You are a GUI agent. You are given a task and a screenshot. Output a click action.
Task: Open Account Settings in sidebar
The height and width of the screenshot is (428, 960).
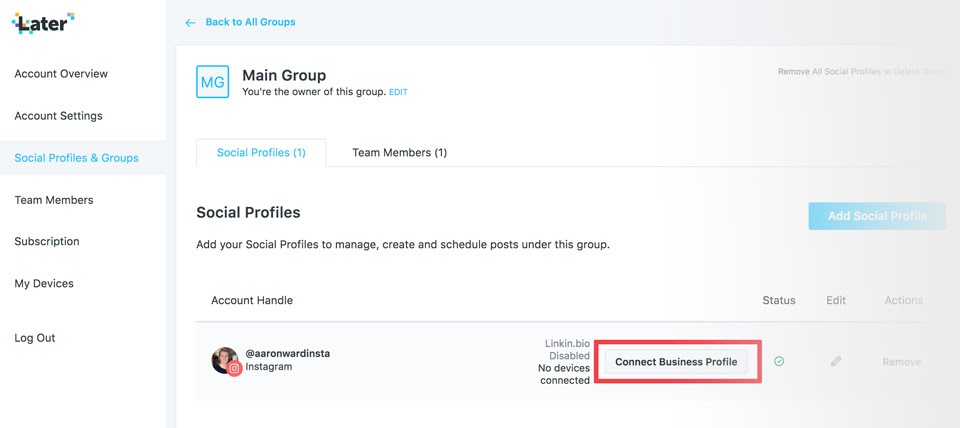click(x=59, y=116)
